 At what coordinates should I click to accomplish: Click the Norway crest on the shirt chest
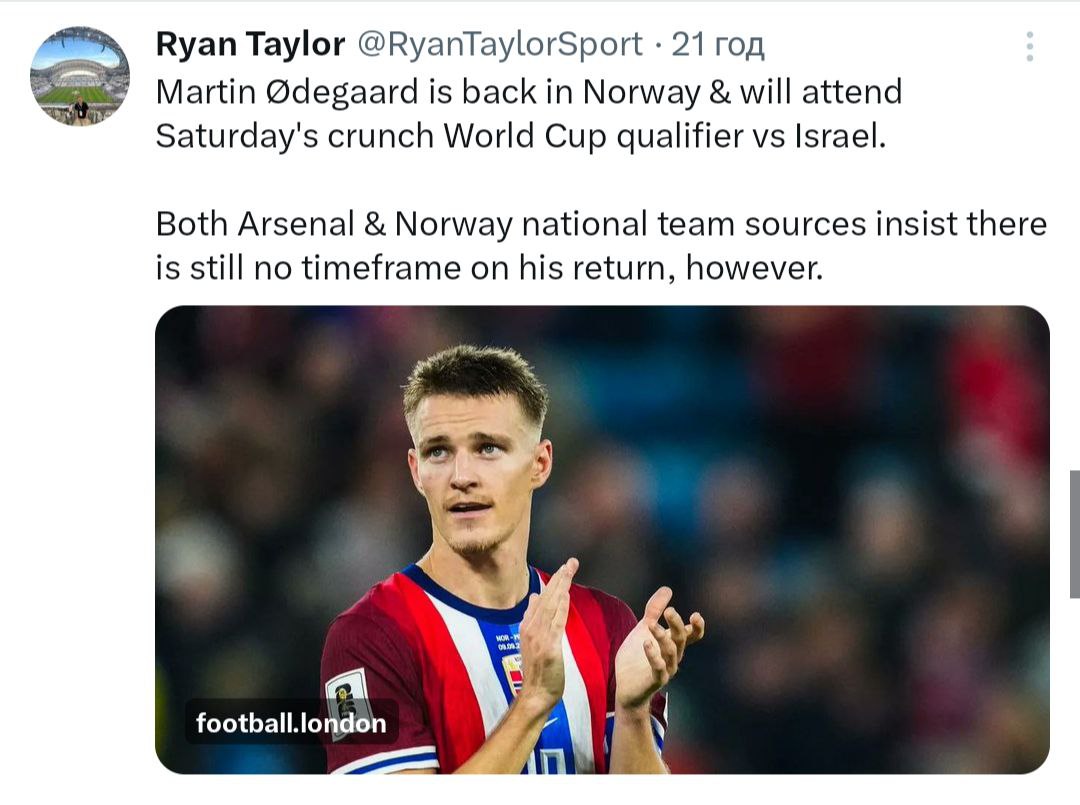pos(513,674)
